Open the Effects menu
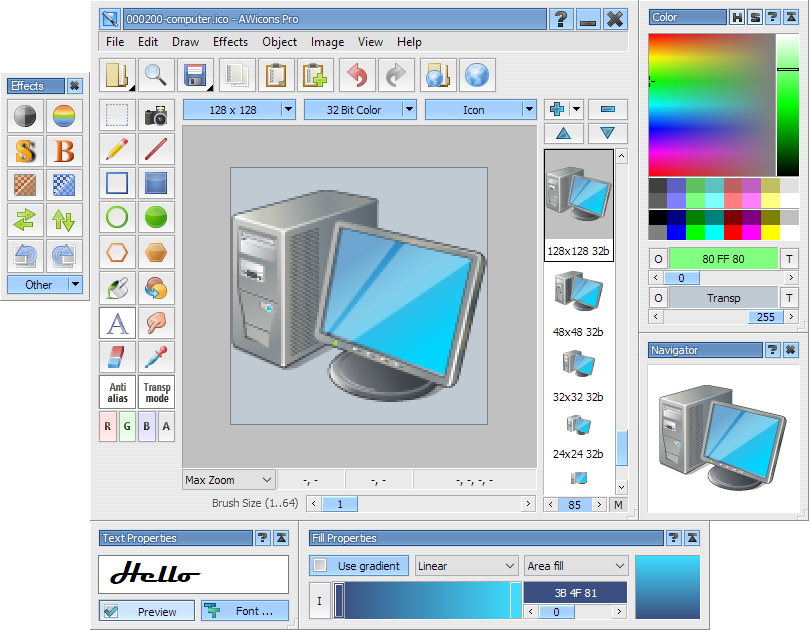 [x=230, y=42]
